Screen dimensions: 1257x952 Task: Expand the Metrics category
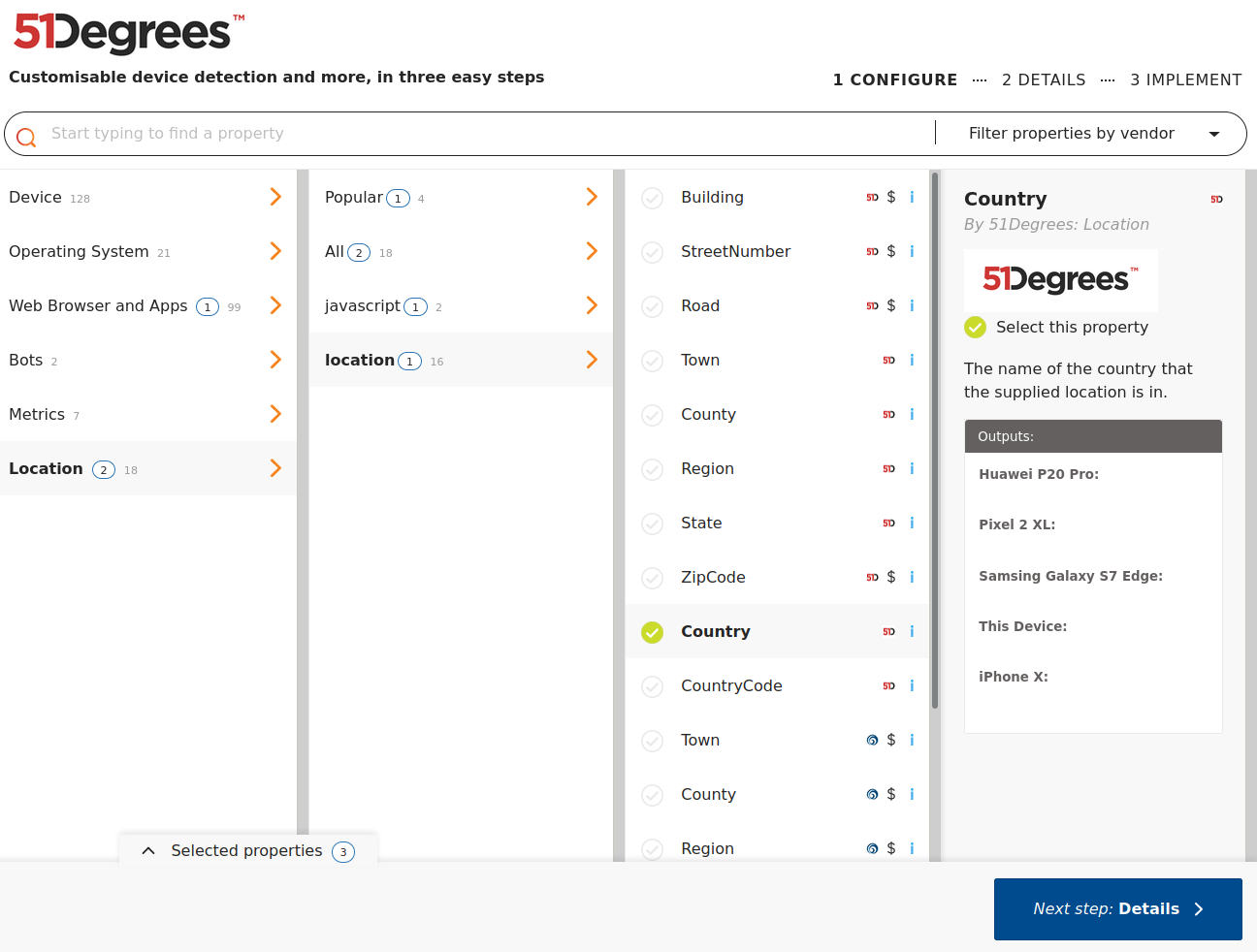coord(147,414)
